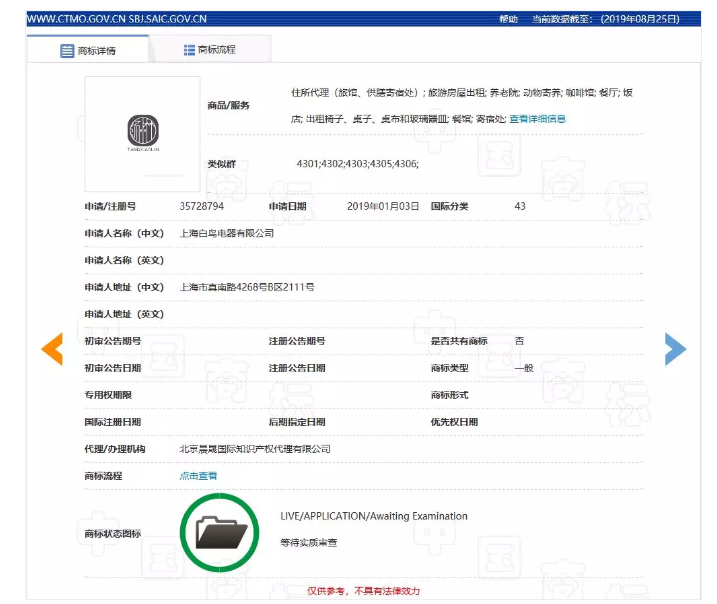The image size is (717, 604).
Task: Click the 申请人名称（英文） label
Action: click(124, 260)
